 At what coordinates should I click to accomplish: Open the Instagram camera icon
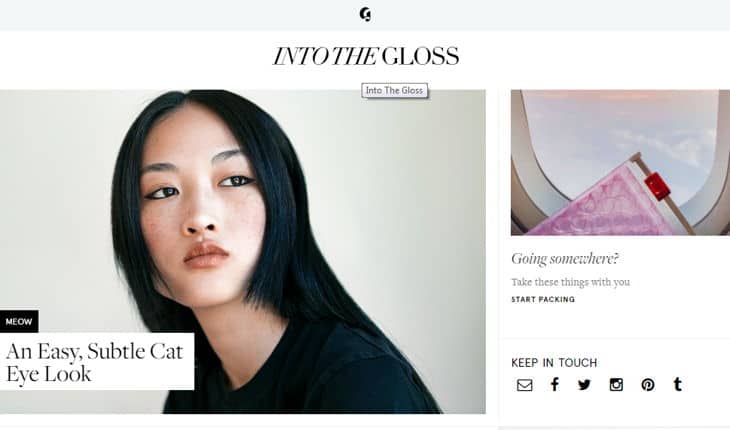coord(616,384)
